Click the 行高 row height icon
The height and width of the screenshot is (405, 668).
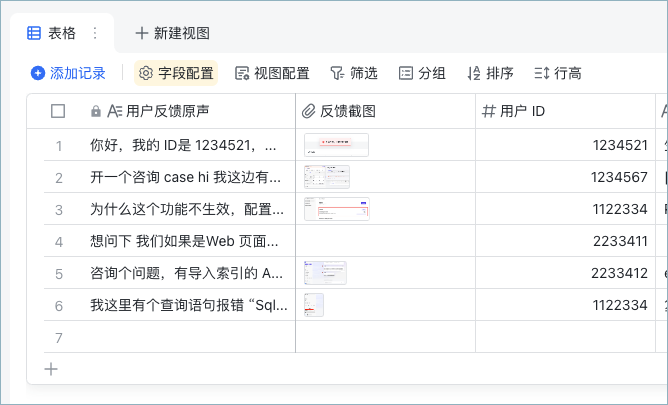pos(542,73)
